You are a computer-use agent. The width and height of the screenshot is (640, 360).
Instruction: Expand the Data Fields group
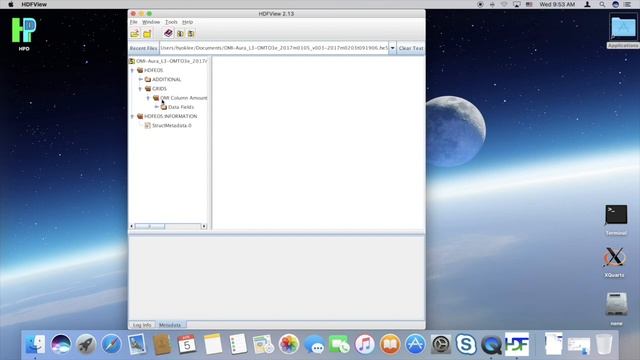[x=156, y=107]
